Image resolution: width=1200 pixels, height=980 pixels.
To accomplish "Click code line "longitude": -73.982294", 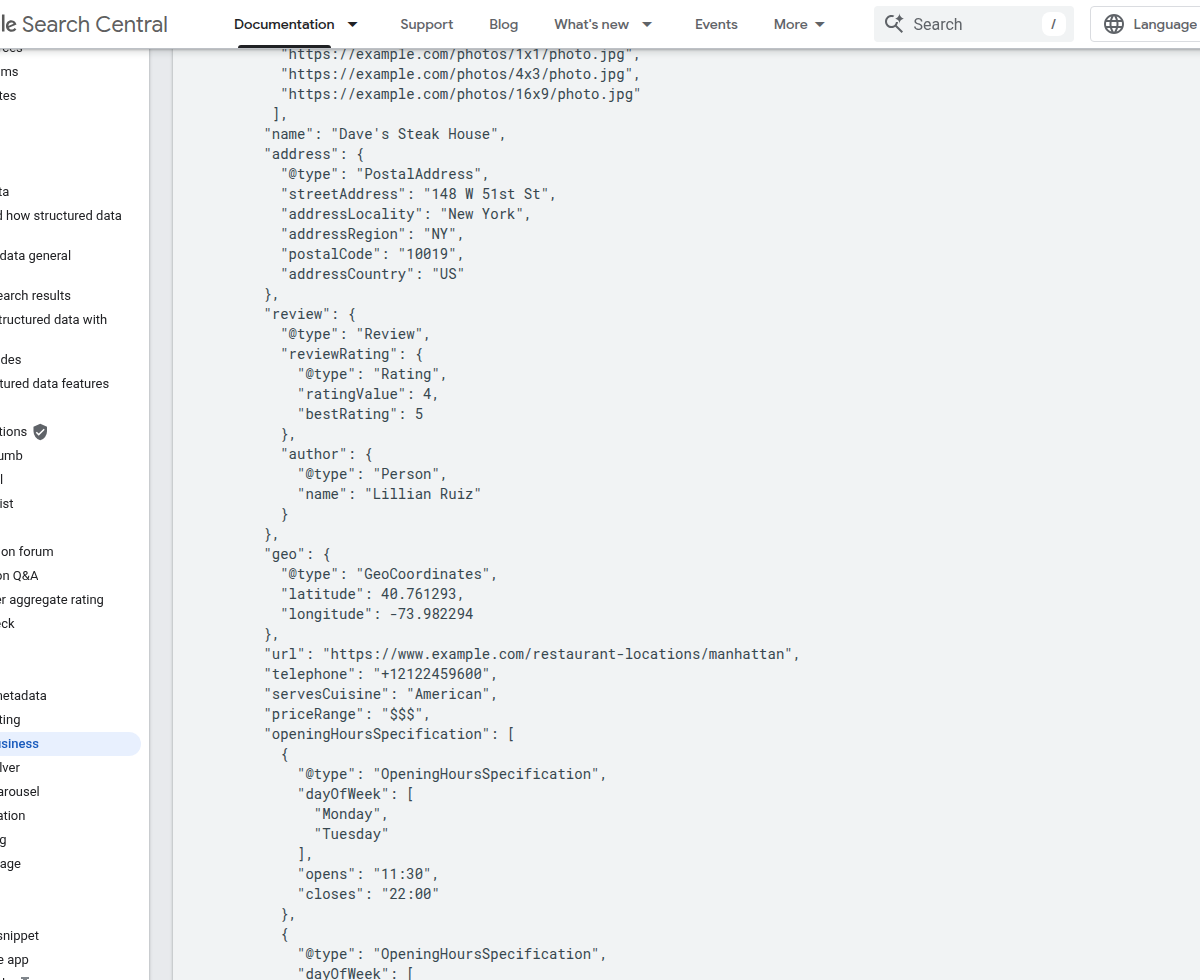I will click(377, 614).
